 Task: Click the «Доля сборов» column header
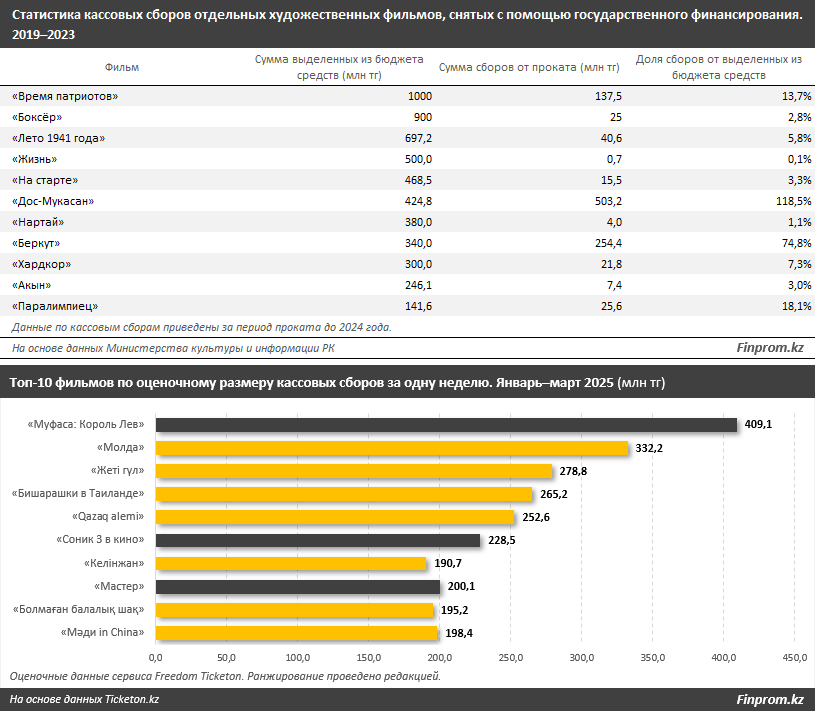719,67
